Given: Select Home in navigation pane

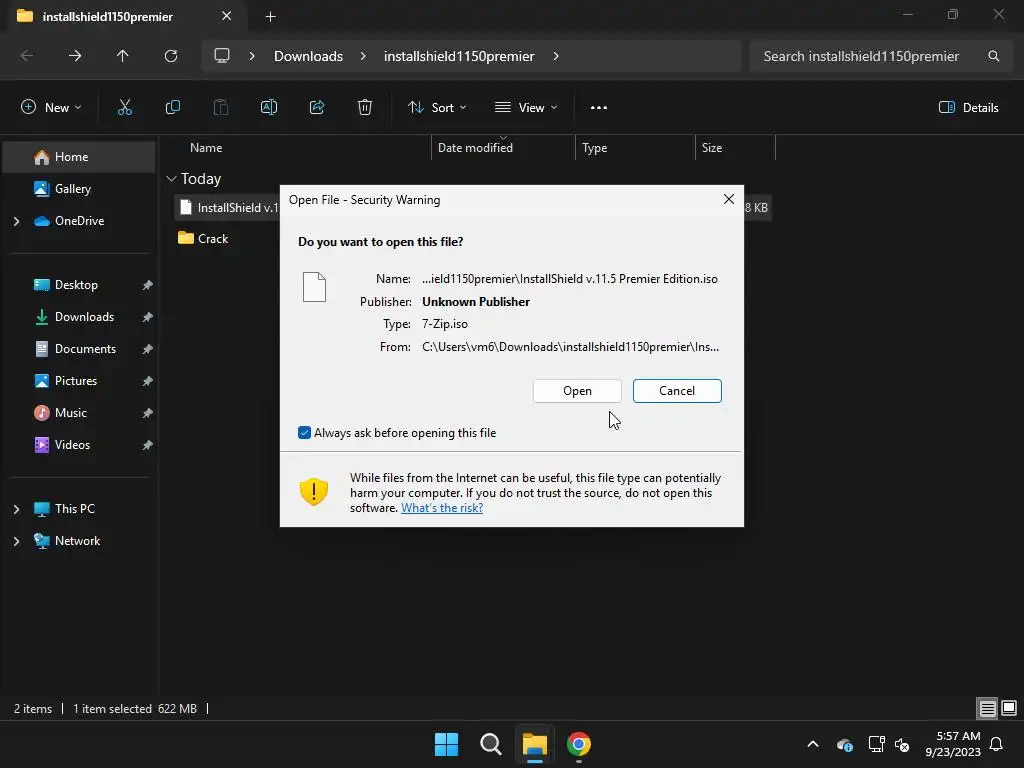Looking at the screenshot, I should pos(79,157).
